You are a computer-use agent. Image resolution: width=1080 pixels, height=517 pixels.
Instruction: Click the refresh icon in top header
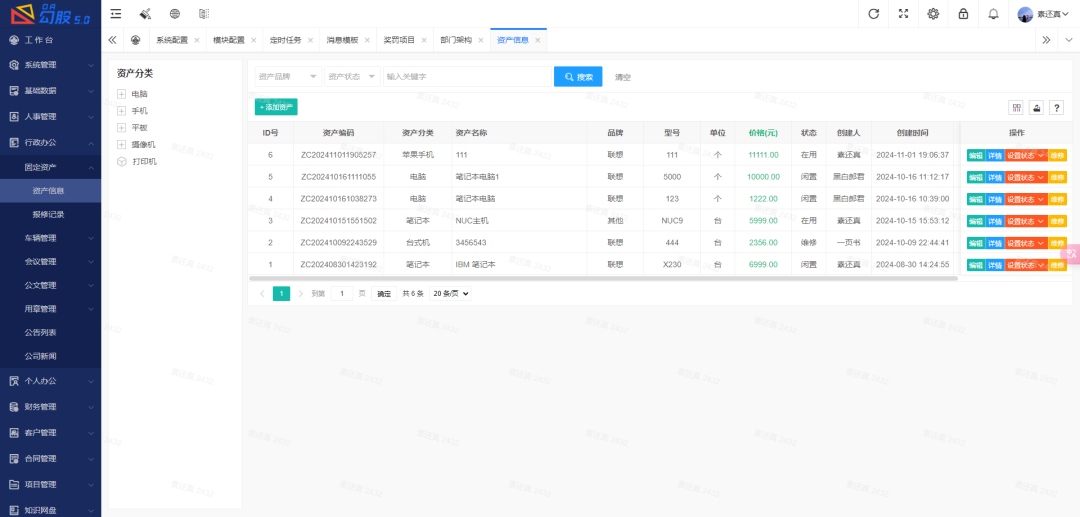click(873, 14)
